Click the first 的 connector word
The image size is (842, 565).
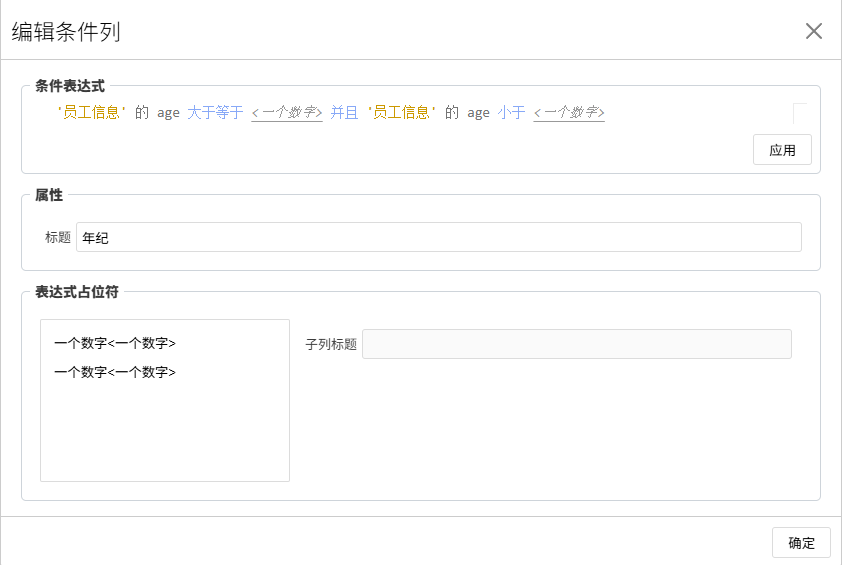coord(142,113)
